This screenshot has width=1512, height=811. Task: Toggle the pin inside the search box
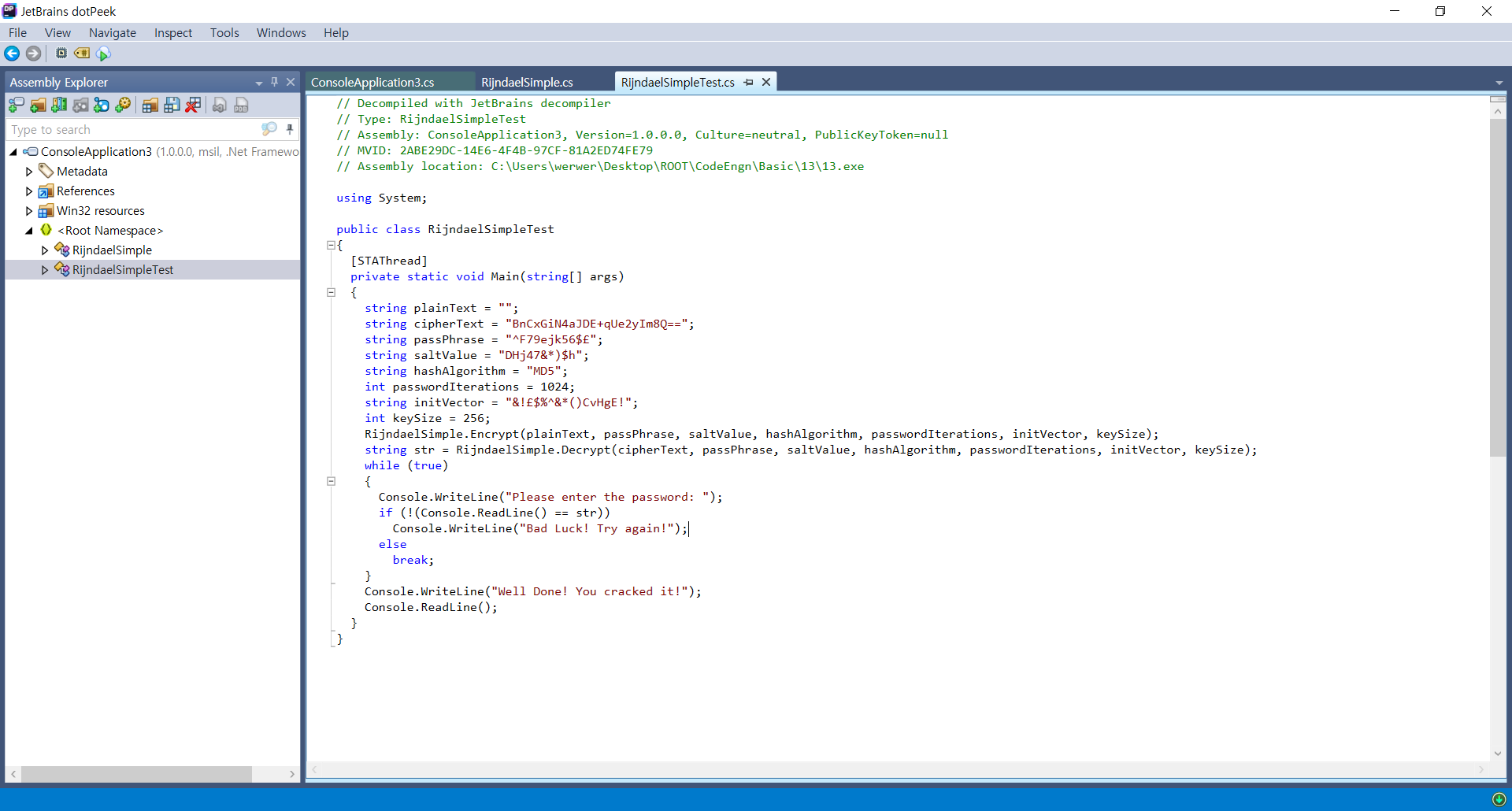pos(290,128)
